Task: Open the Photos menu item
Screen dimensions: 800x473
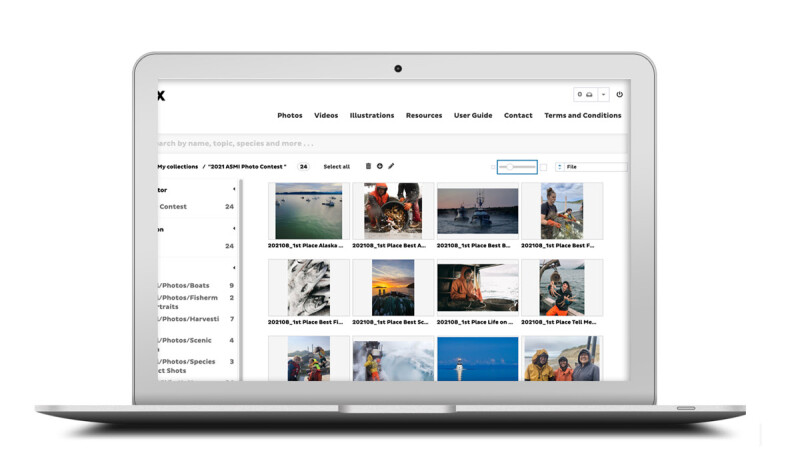Action: tap(289, 116)
